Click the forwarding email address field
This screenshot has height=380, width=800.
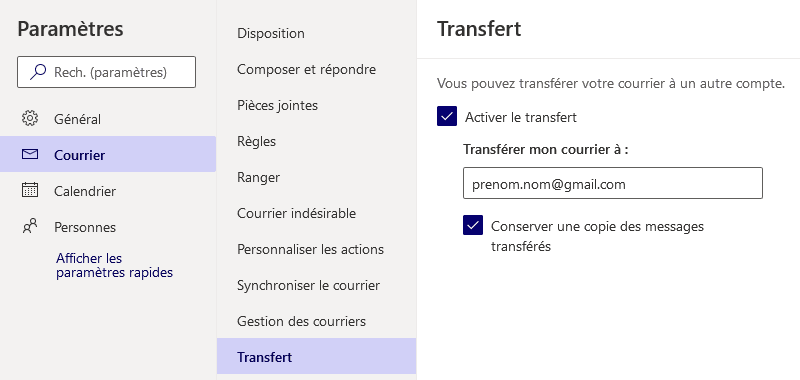click(x=613, y=183)
